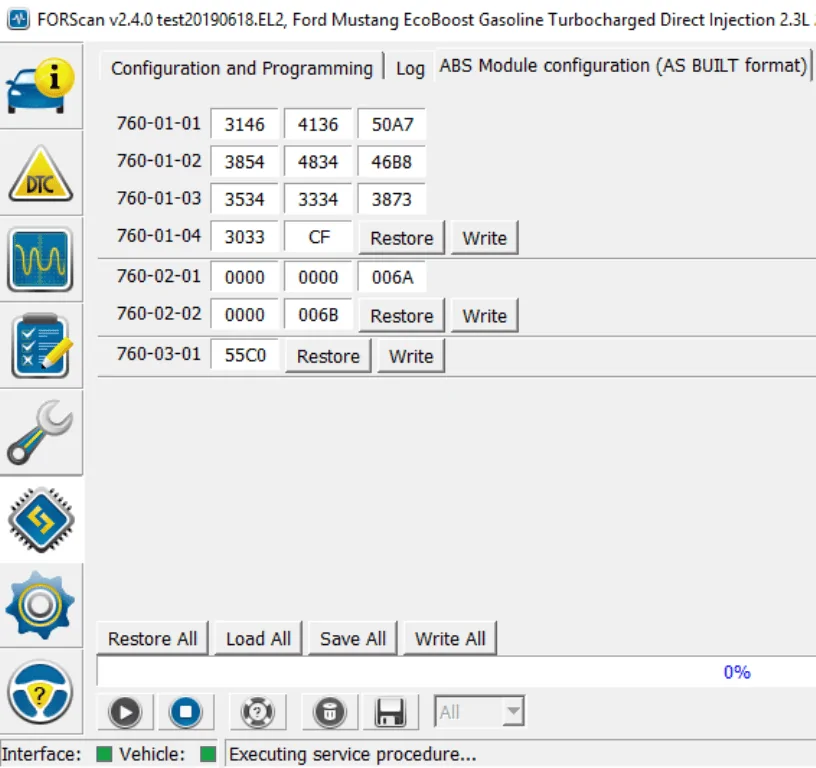Screen dimensions: 816x768
Task: Click Write in the 760-02-02 row
Action: pyautogui.click(x=484, y=315)
